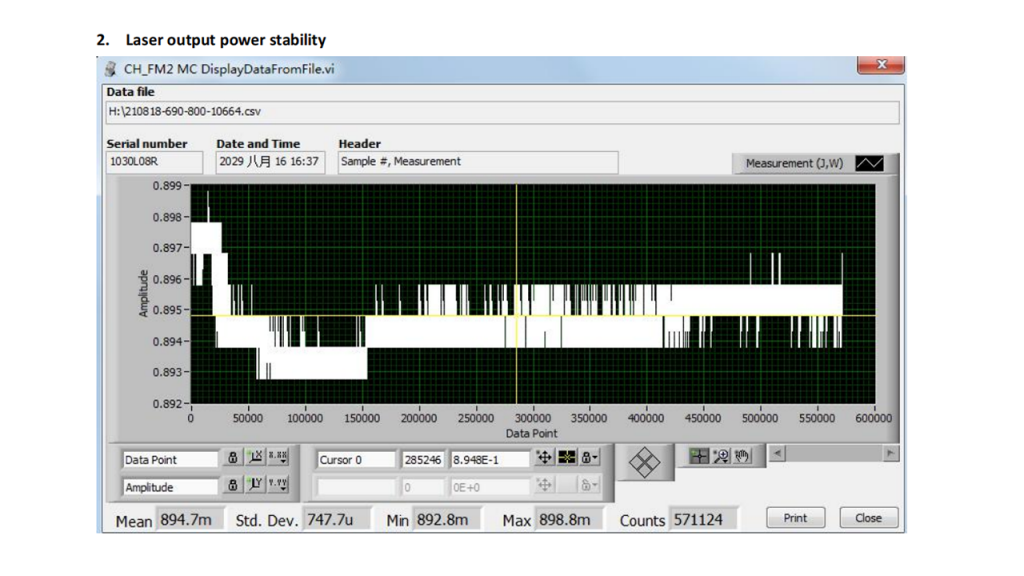Select the graph pan hand tool
1024x576 pixels.
[x=743, y=456]
